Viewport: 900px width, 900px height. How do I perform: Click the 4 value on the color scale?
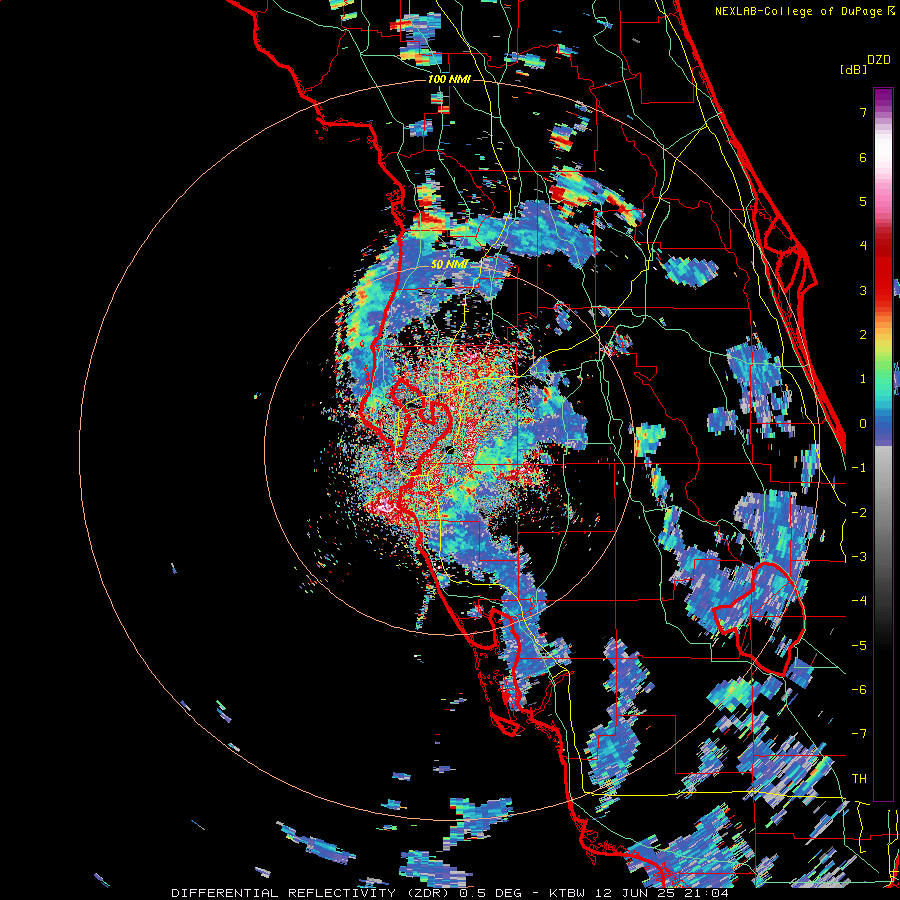(x=863, y=246)
